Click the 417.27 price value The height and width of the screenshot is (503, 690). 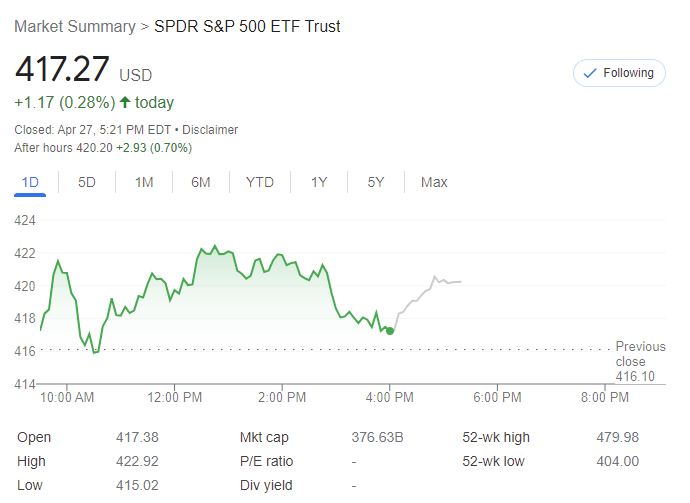click(61, 70)
